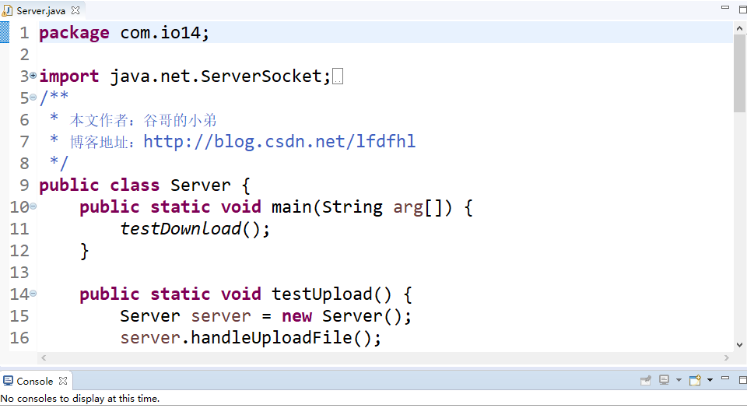Select the Console tab
754x408 pixels.
point(33,381)
